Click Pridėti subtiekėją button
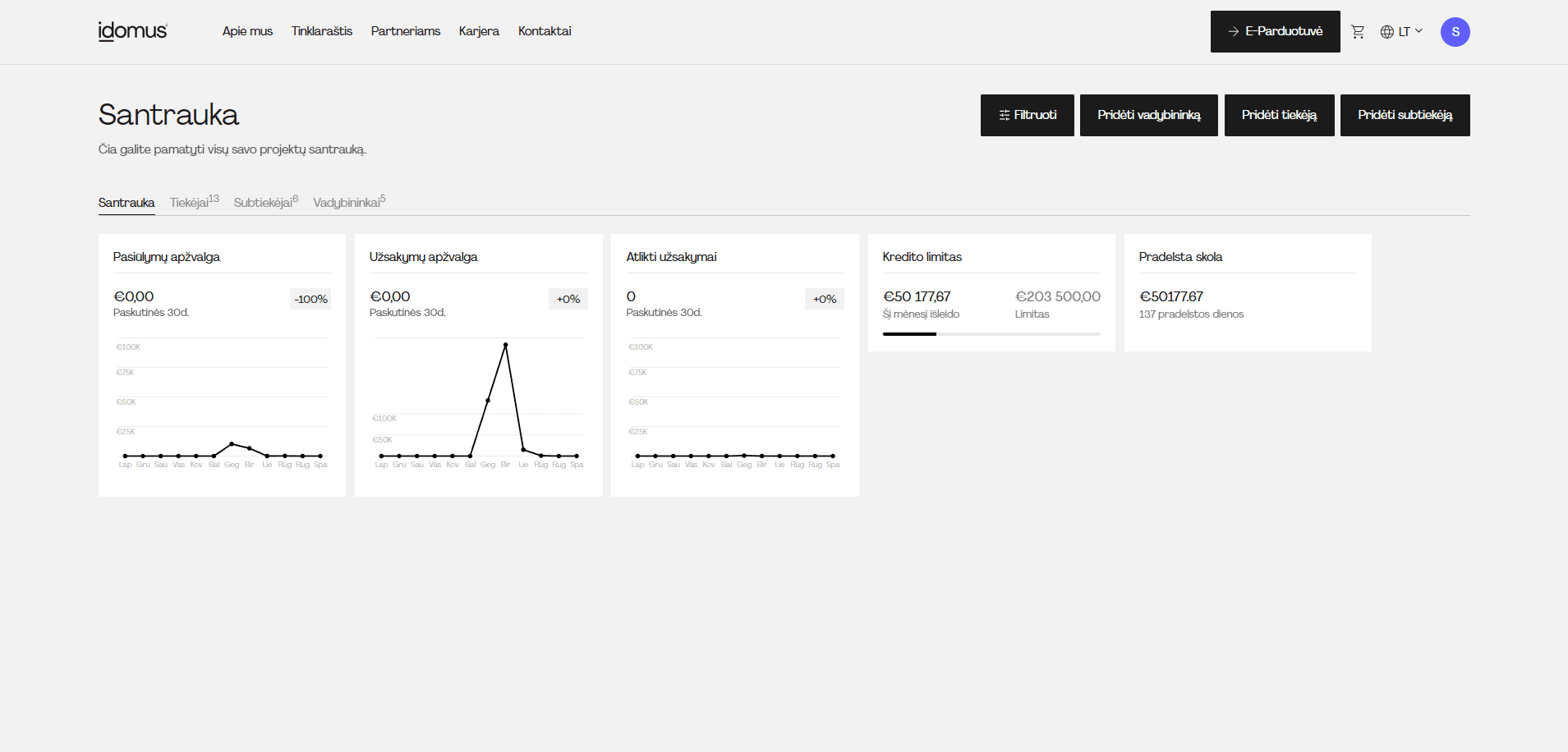Viewport: 1568px width, 752px height. click(1405, 115)
